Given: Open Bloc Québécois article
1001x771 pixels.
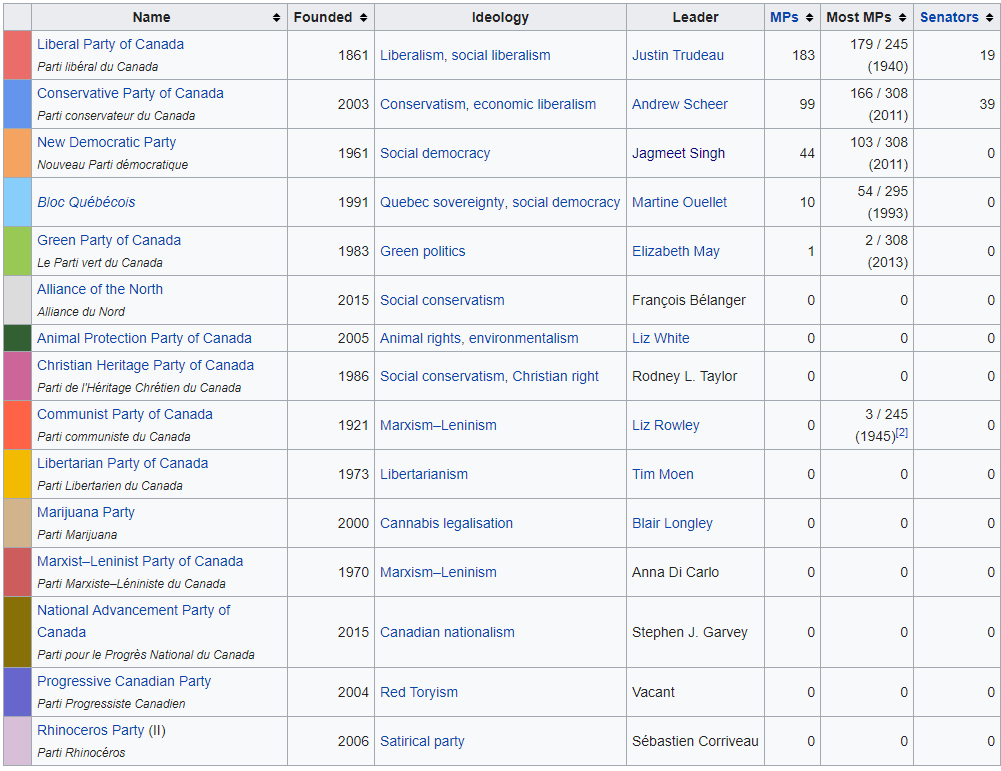Looking at the screenshot, I should point(86,202).
